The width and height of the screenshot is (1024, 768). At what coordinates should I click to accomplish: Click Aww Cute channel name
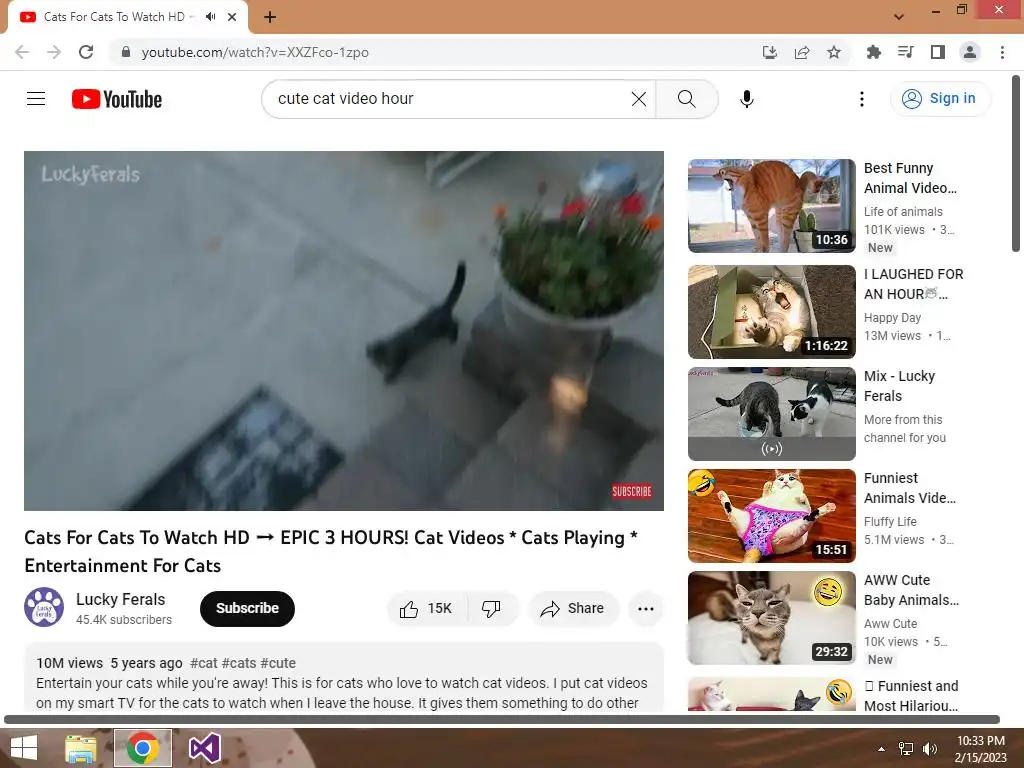890,624
